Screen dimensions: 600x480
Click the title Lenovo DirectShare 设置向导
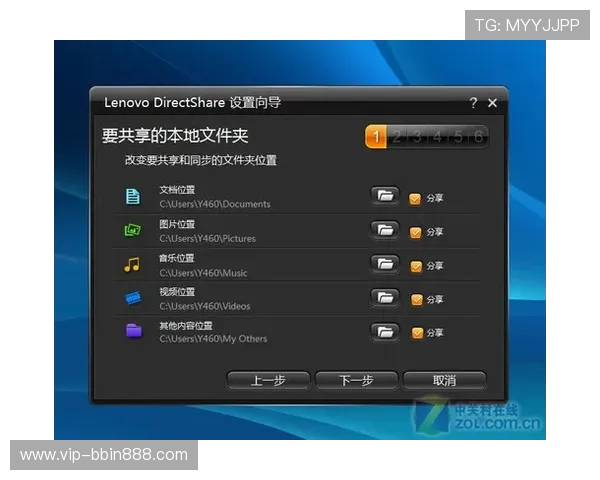(192, 103)
